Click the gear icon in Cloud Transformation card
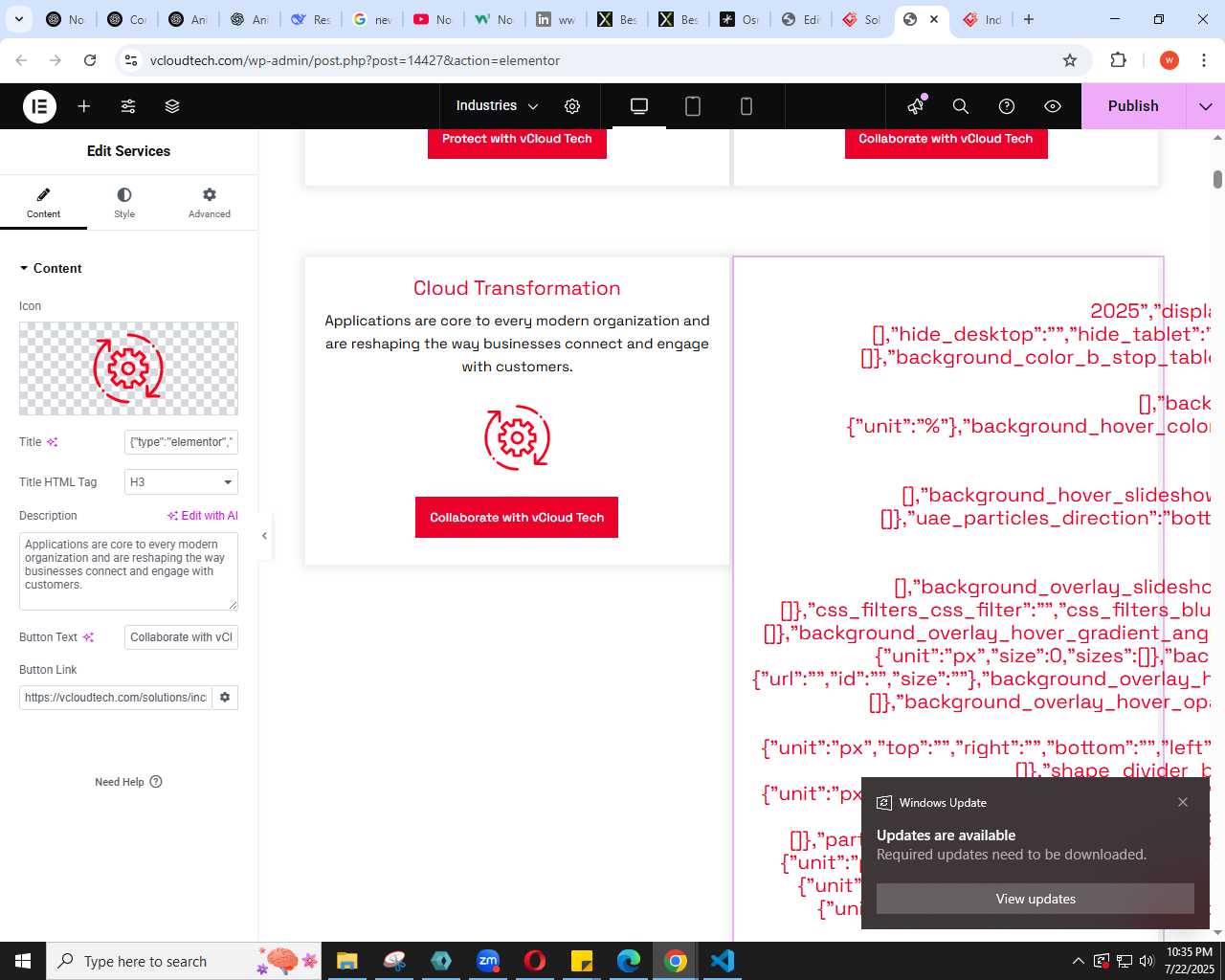Image resolution: width=1225 pixels, height=980 pixels. click(517, 437)
